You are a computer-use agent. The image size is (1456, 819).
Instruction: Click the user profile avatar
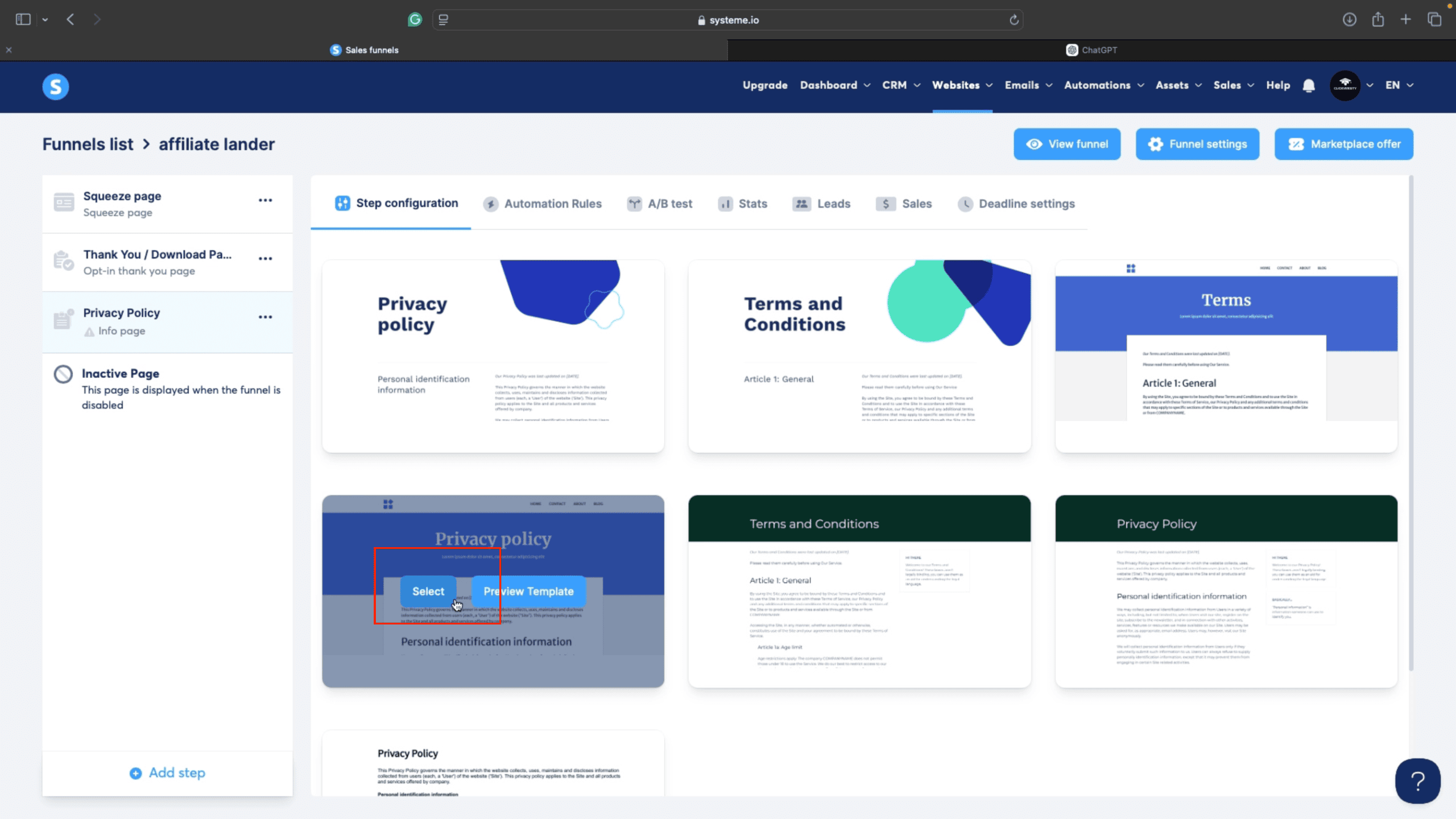point(1345,85)
